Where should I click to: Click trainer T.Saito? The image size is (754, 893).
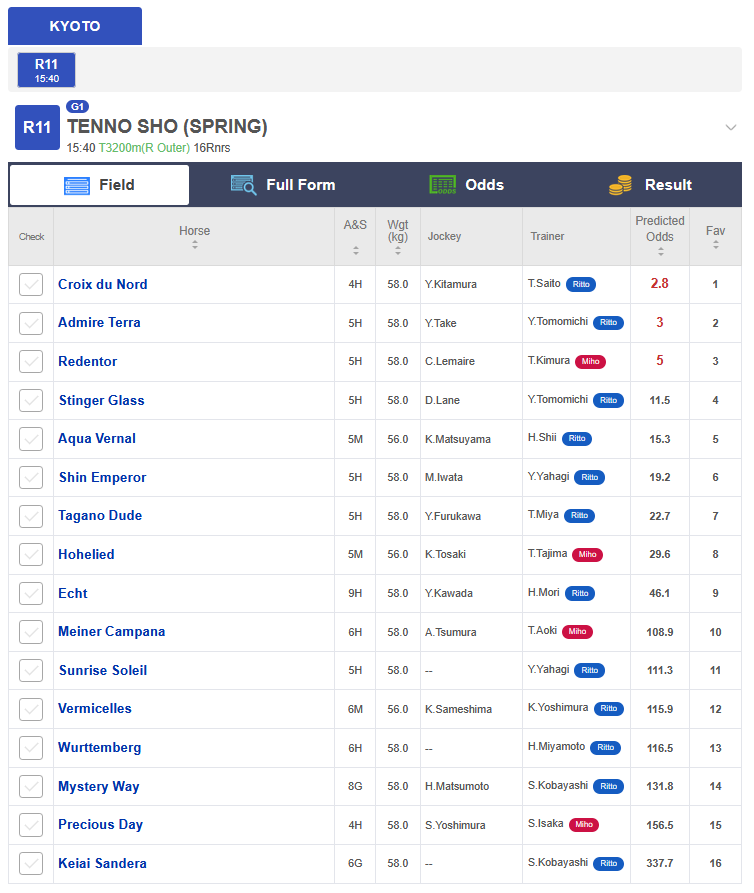[544, 283]
